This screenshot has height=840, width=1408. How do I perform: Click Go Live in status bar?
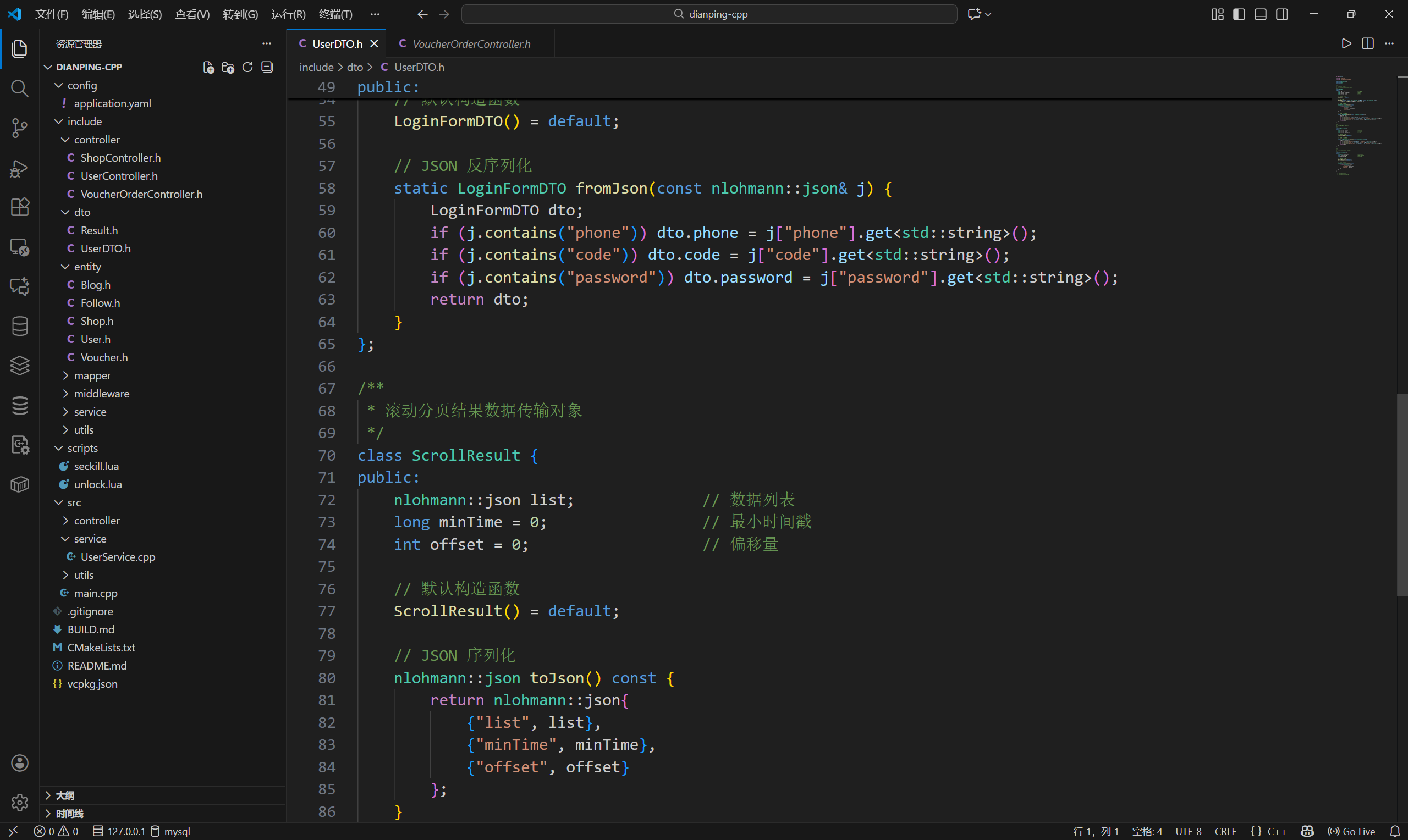1352,831
